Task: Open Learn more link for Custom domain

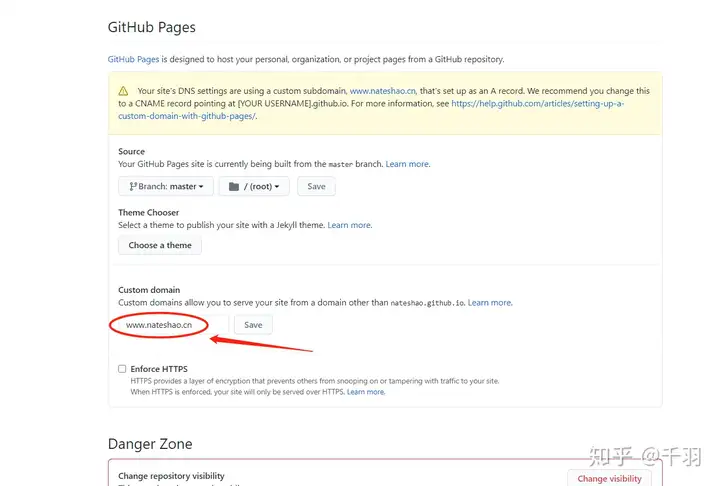Action: tap(489, 303)
